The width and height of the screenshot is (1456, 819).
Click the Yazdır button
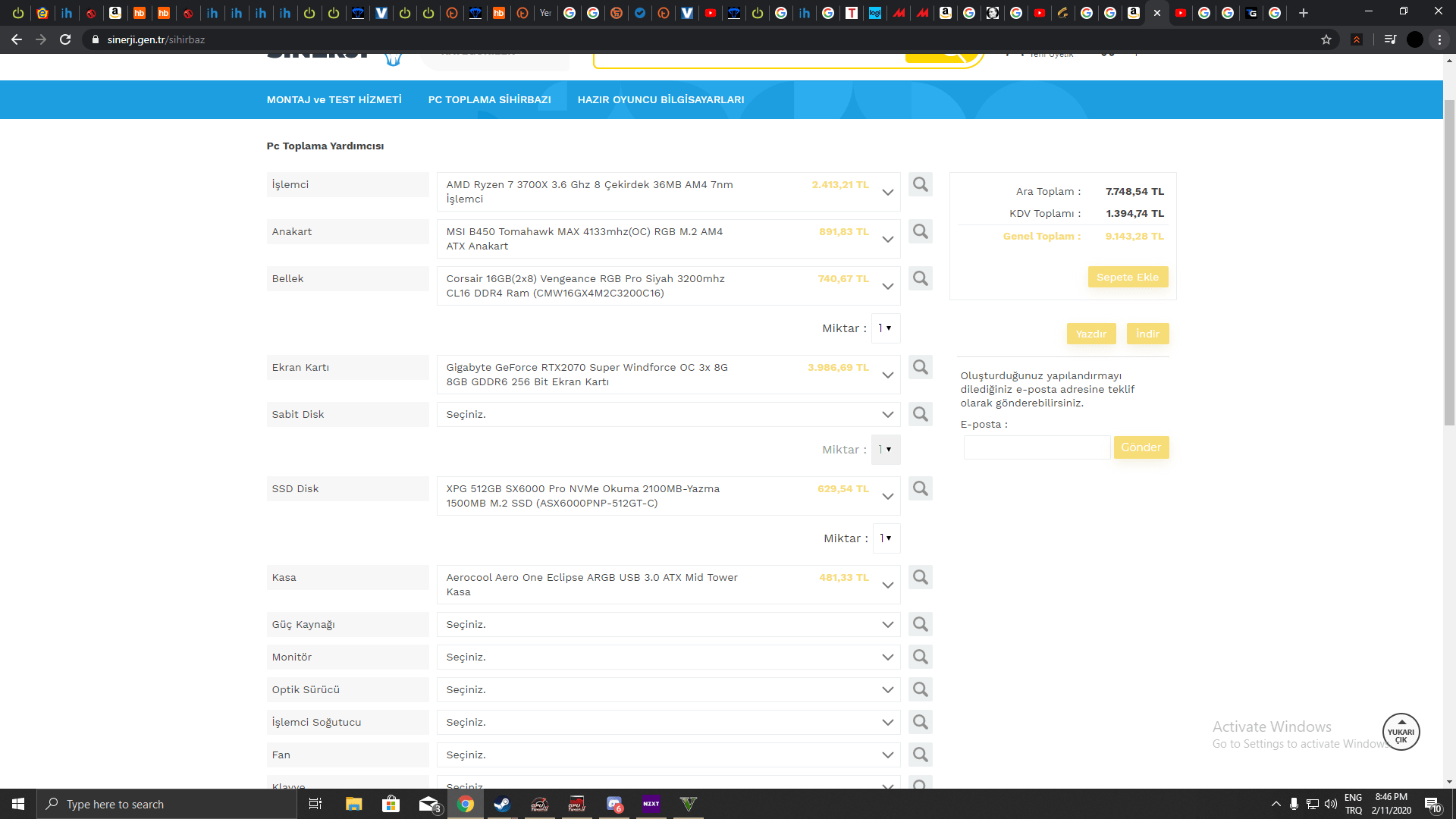tap(1090, 334)
